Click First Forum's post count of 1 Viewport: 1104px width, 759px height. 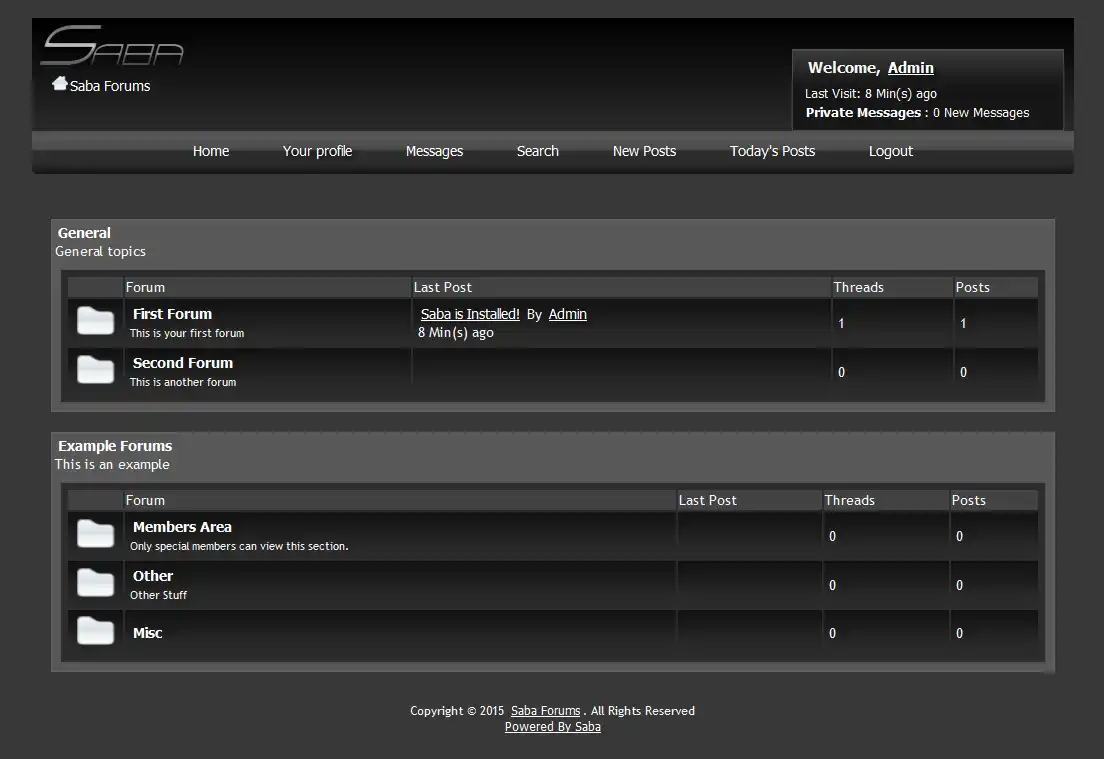click(x=963, y=323)
